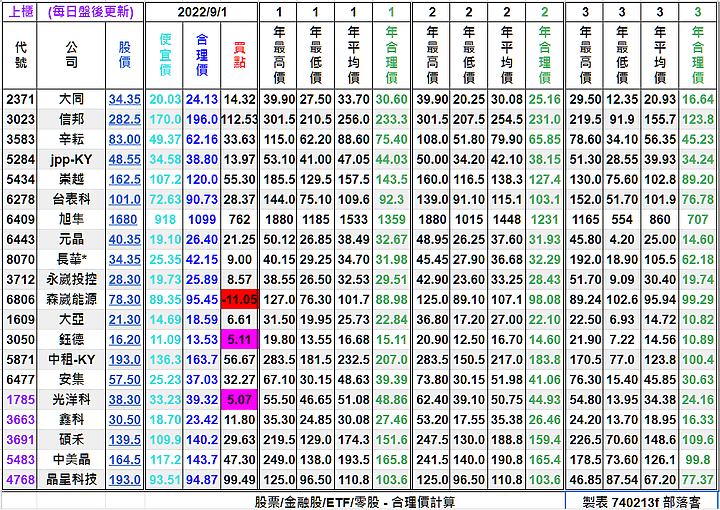Open the 34.35 stock price link for 大同

[x=124, y=99]
